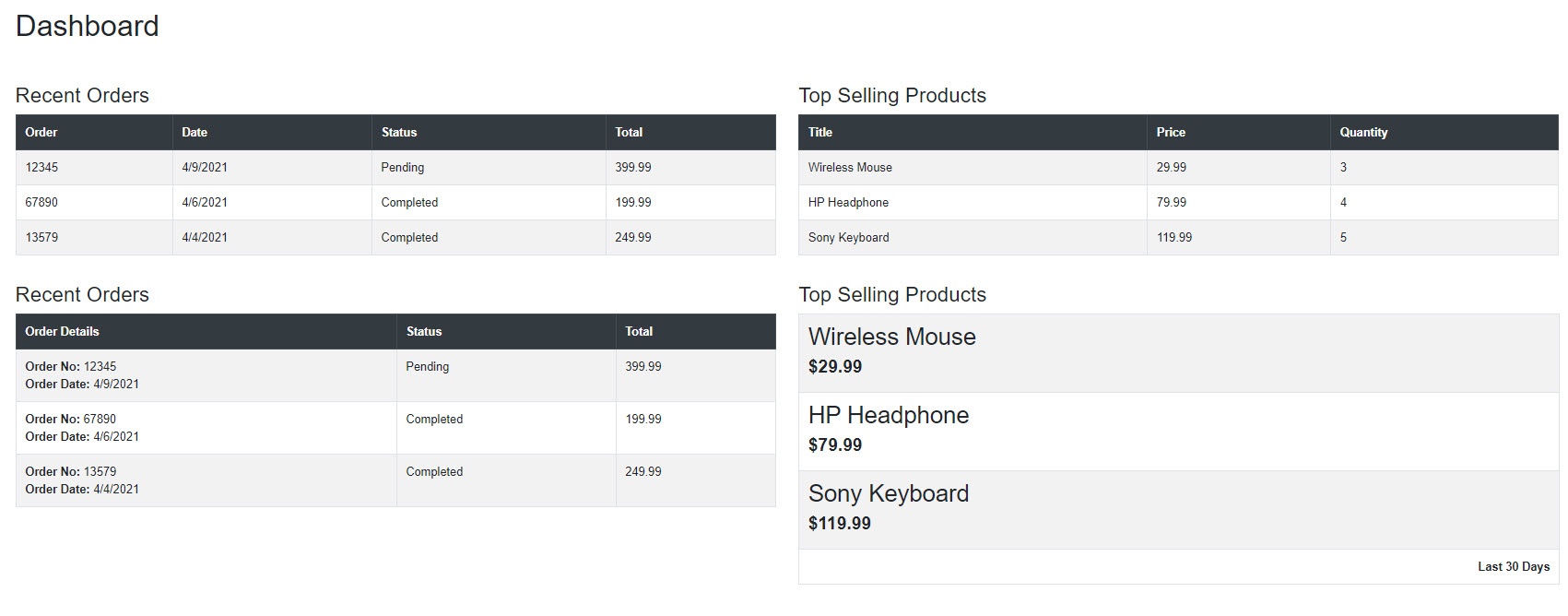
Task: Open the large Sony Keyboard card title
Action: 889,493
